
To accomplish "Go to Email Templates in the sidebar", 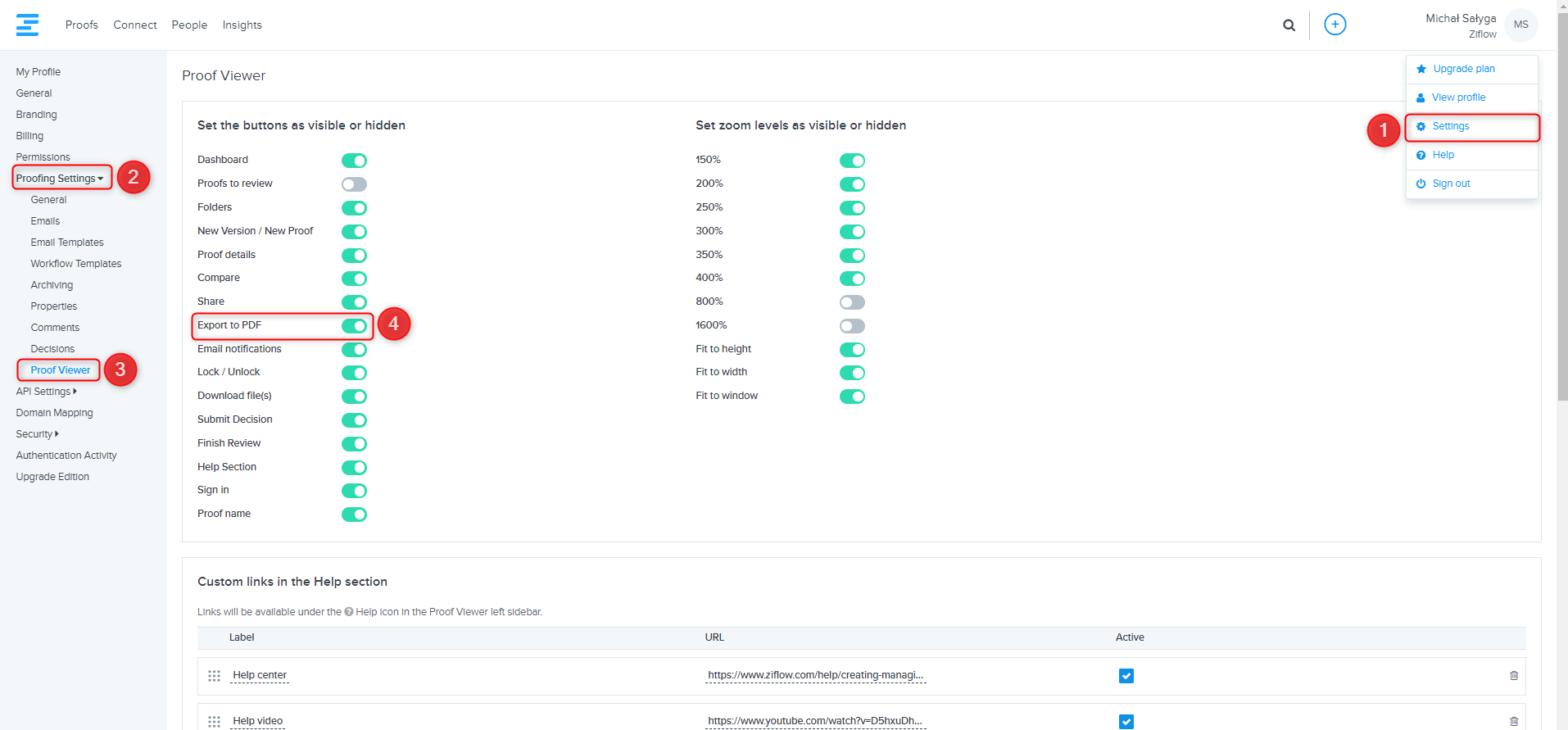I will [x=67, y=243].
